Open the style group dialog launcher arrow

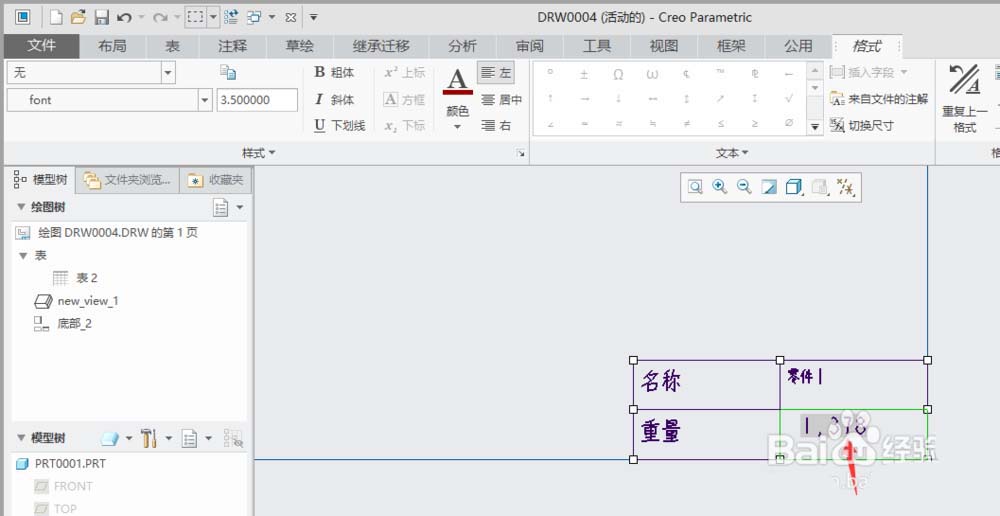[x=521, y=153]
